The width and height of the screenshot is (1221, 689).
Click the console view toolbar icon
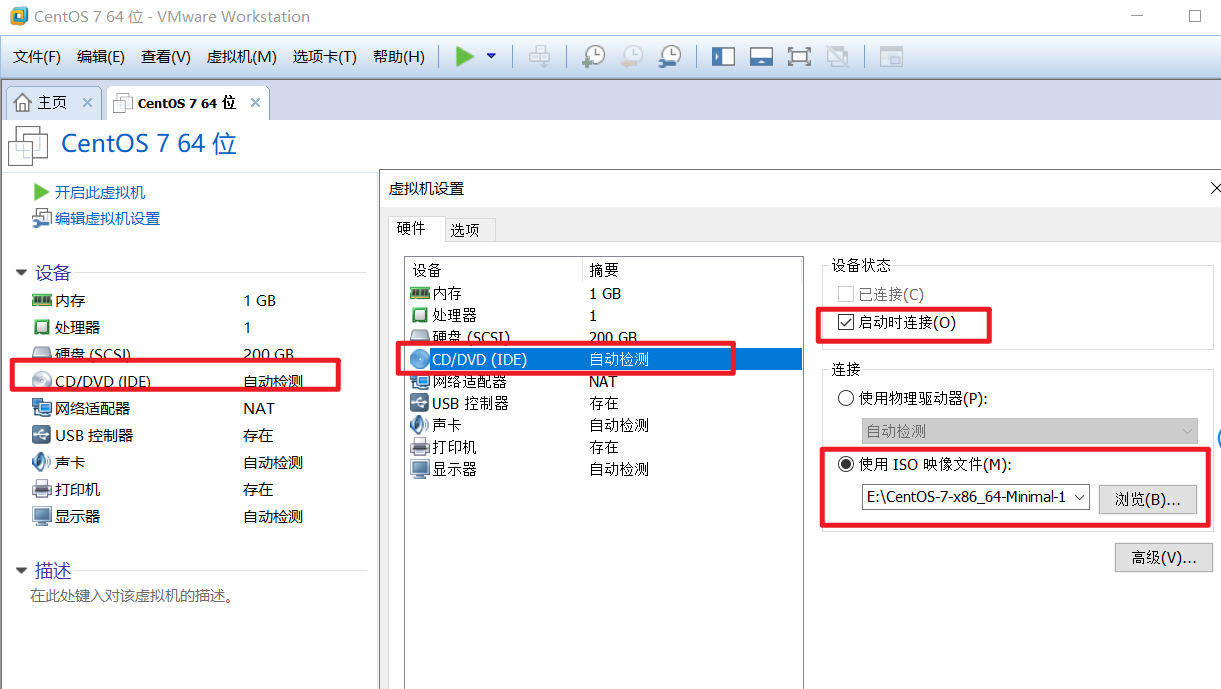(890, 56)
